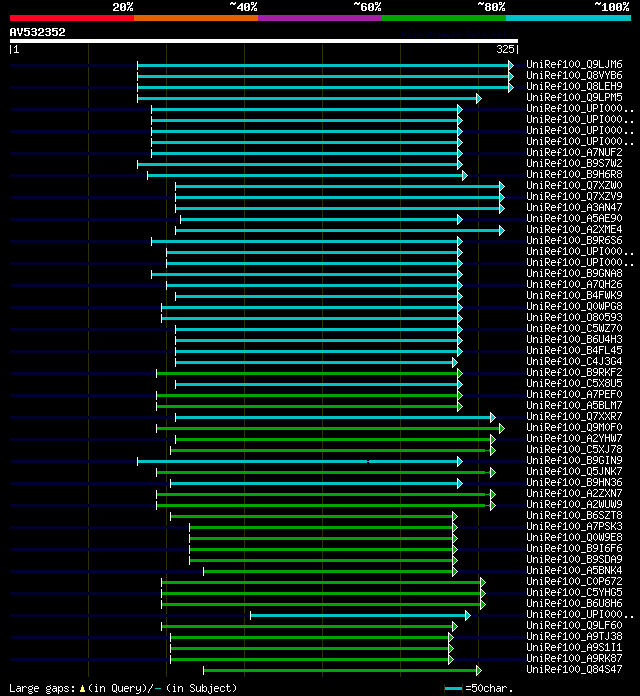
Task: Select the UniRef100_B9S7W2 hit label
Action: click(574, 163)
